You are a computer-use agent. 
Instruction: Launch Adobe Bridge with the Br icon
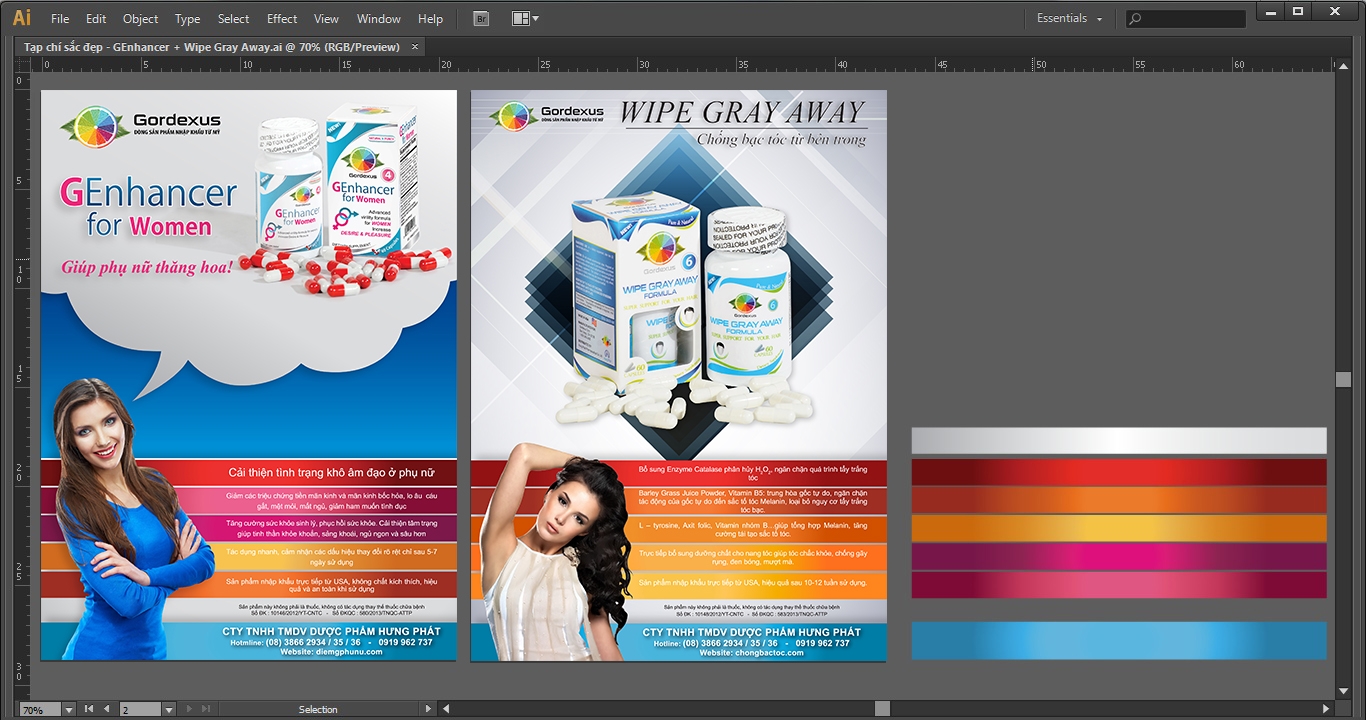click(481, 18)
